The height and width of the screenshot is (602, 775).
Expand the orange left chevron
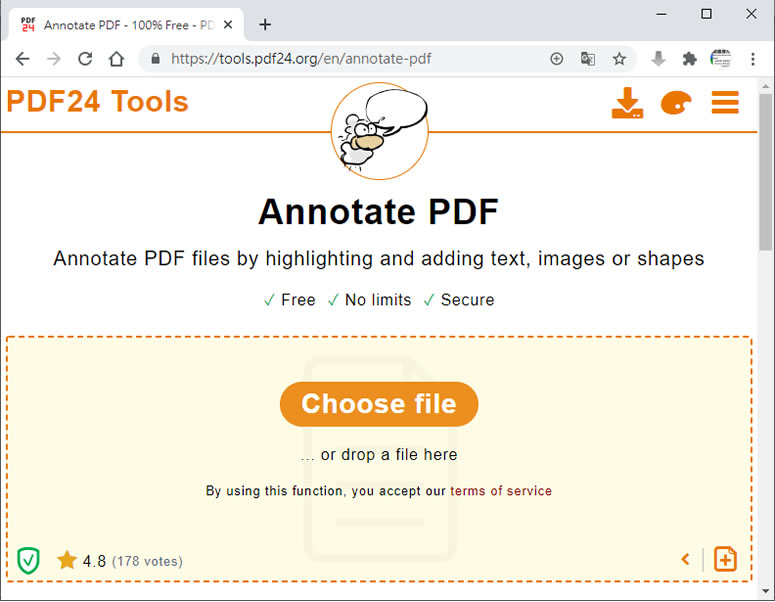(x=685, y=559)
